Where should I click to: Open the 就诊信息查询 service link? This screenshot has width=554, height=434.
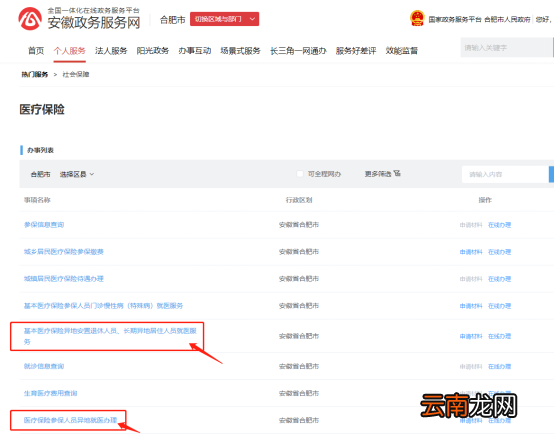(44, 366)
